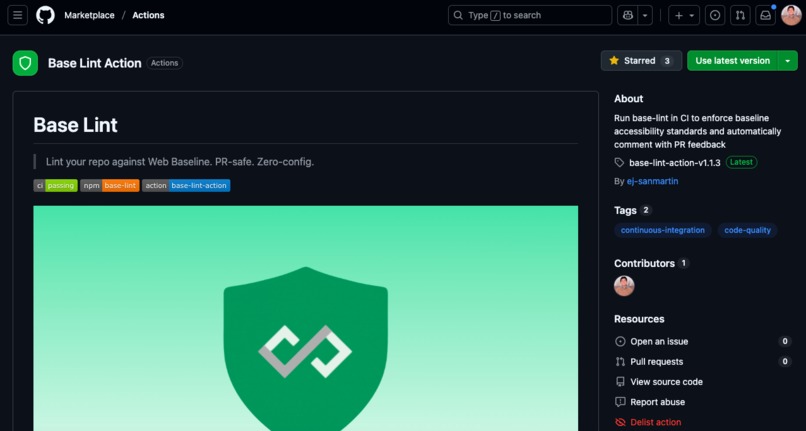The image size is (806, 431).
Task: Go to GitHub home via Octocat logo
Action: [45, 15]
